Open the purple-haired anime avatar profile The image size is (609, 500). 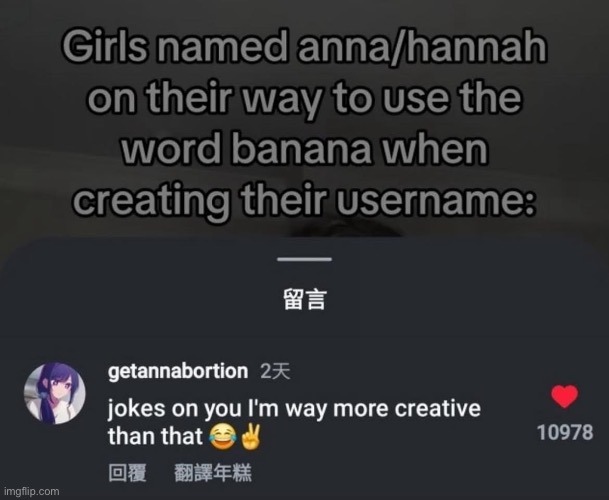click(55, 393)
